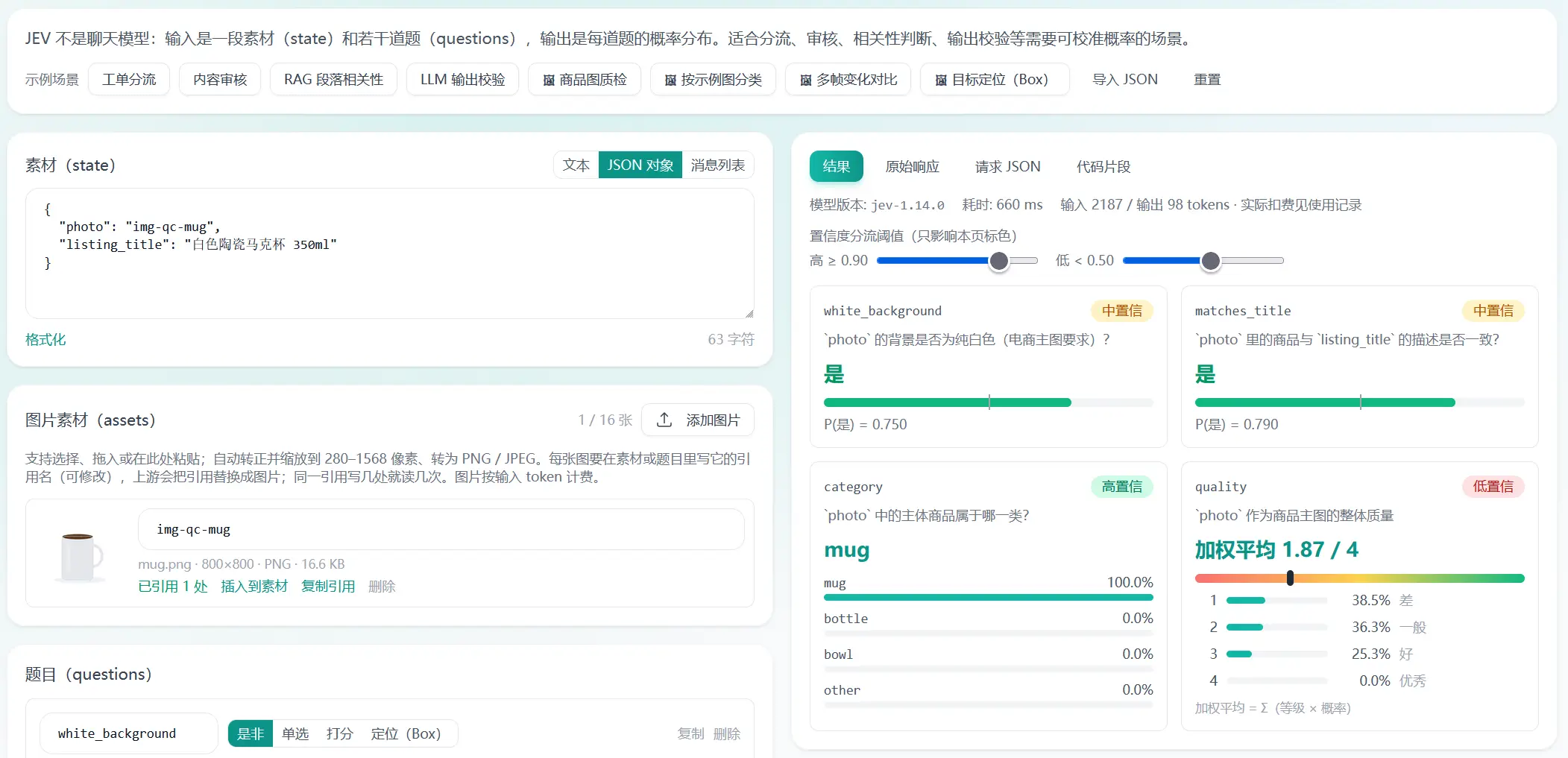Click 复制引用 for img-qc-mug
The height and width of the screenshot is (758, 1568).
[328, 586]
